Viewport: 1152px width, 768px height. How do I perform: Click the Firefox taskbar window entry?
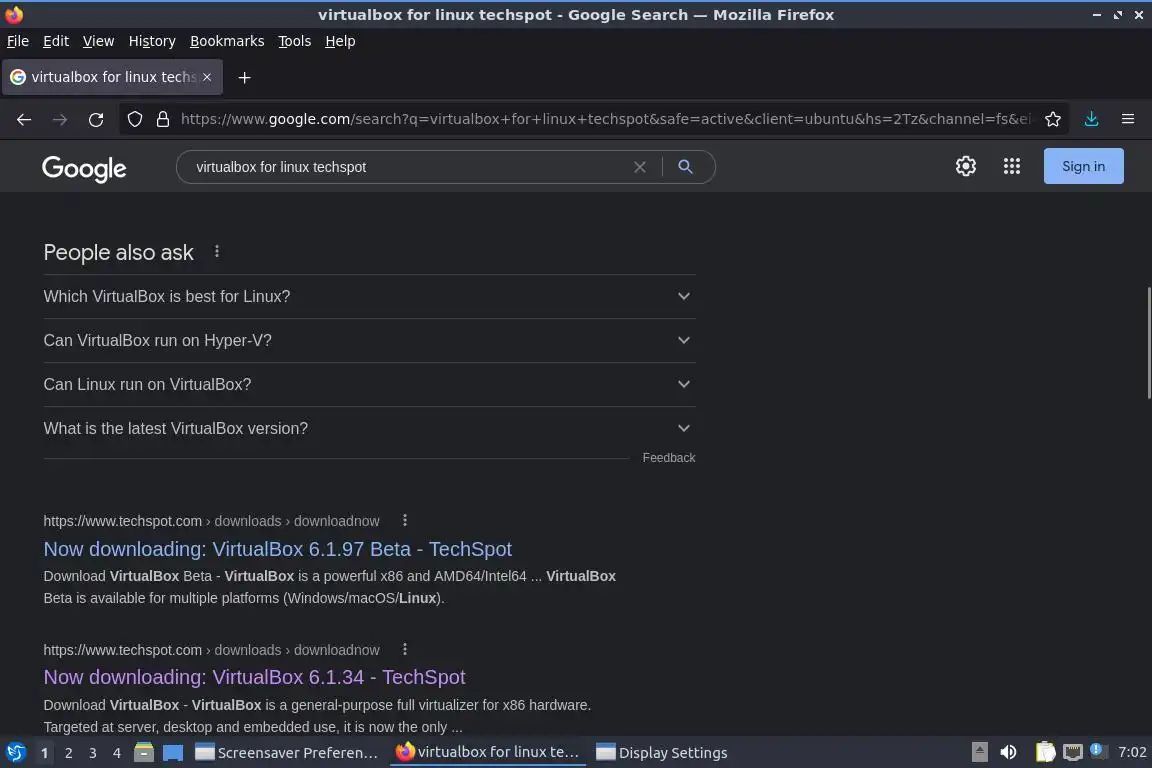(488, 752)
